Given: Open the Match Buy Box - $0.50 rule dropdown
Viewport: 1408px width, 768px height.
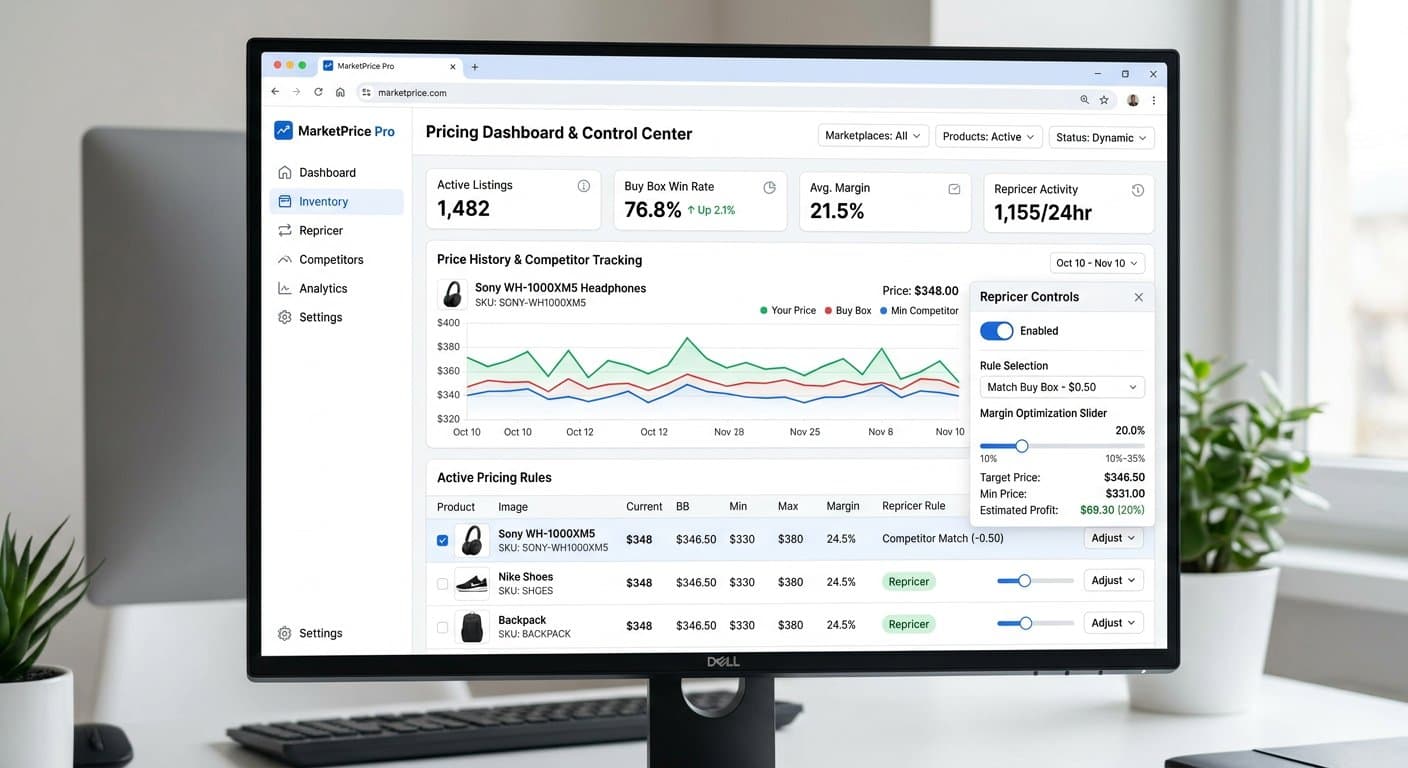Looking at the screenshot, I should point(1062,387).
